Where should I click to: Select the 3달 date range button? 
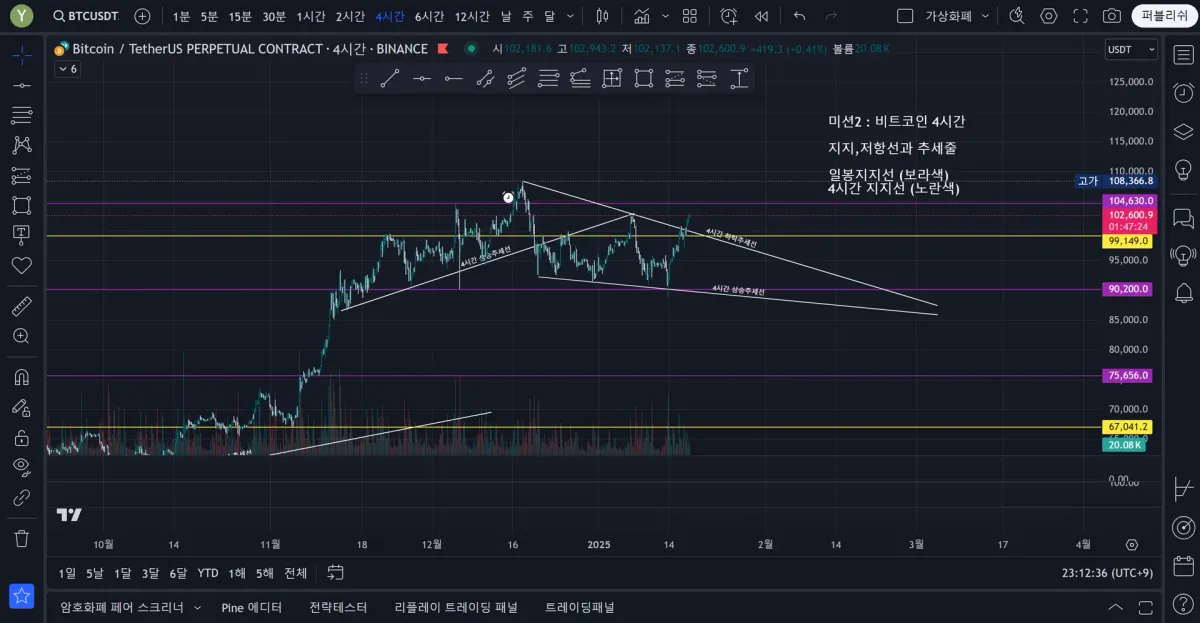[x=150, y=573]
